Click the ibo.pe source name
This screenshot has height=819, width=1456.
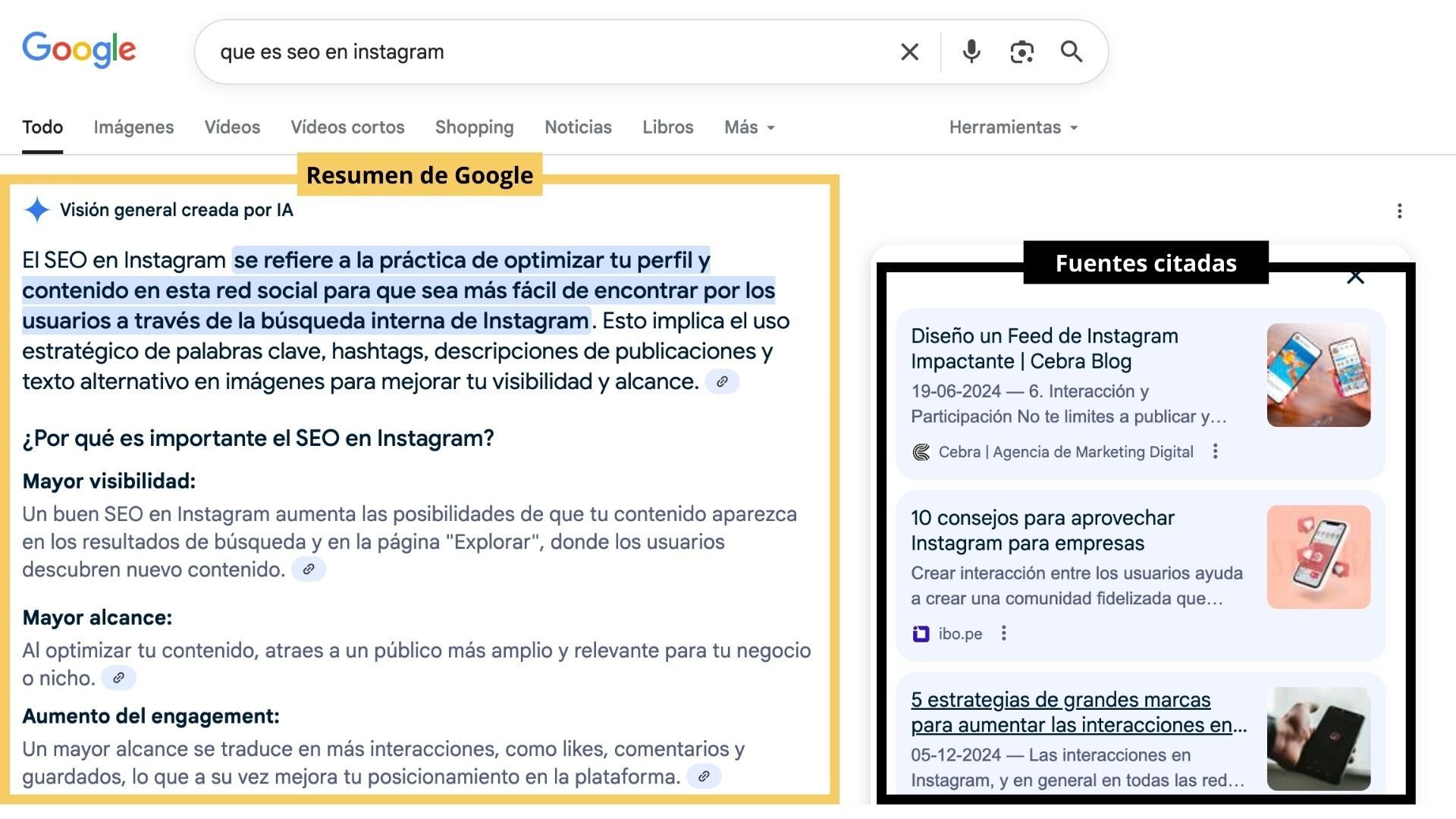960,634
